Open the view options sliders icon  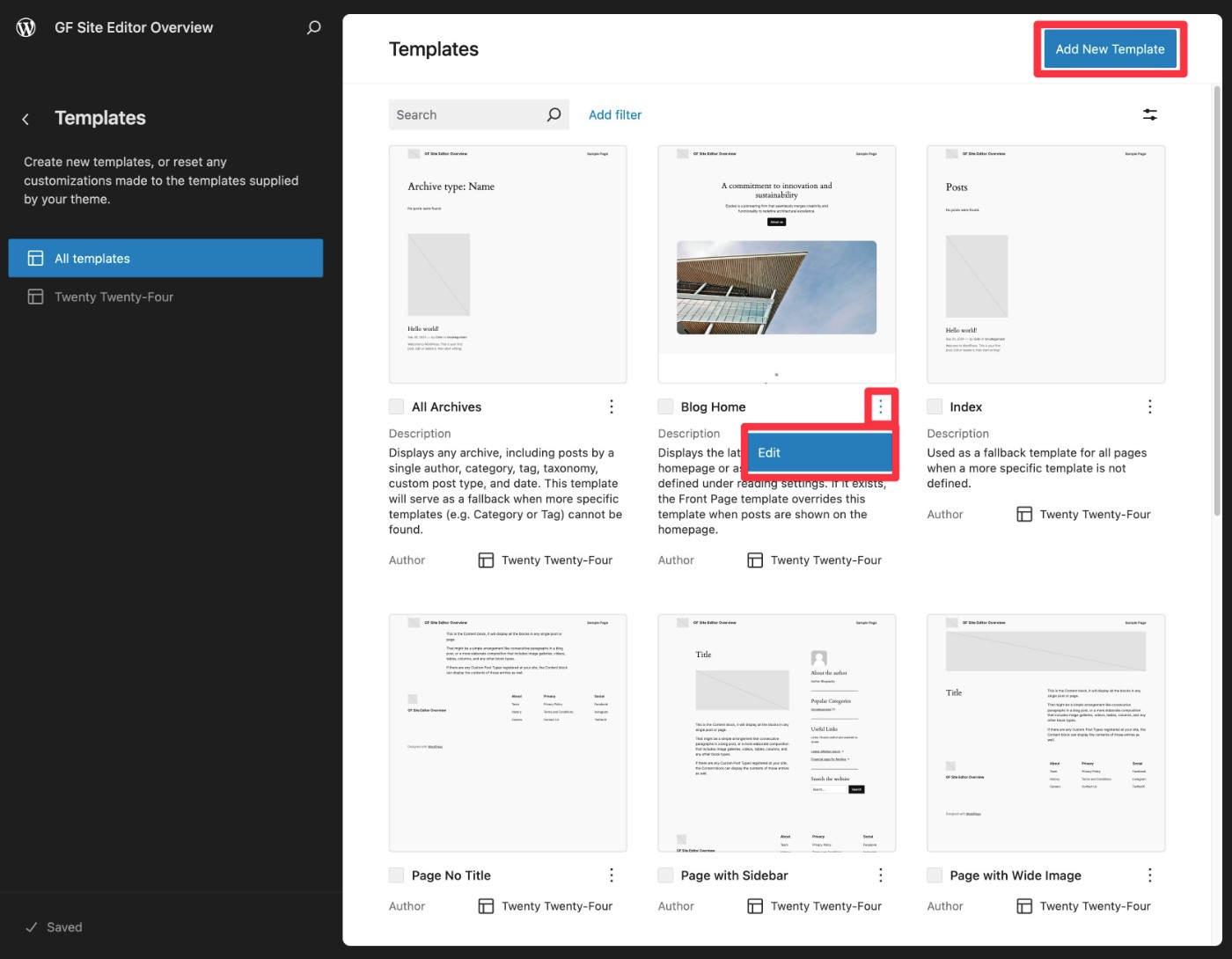[1150, 114]
